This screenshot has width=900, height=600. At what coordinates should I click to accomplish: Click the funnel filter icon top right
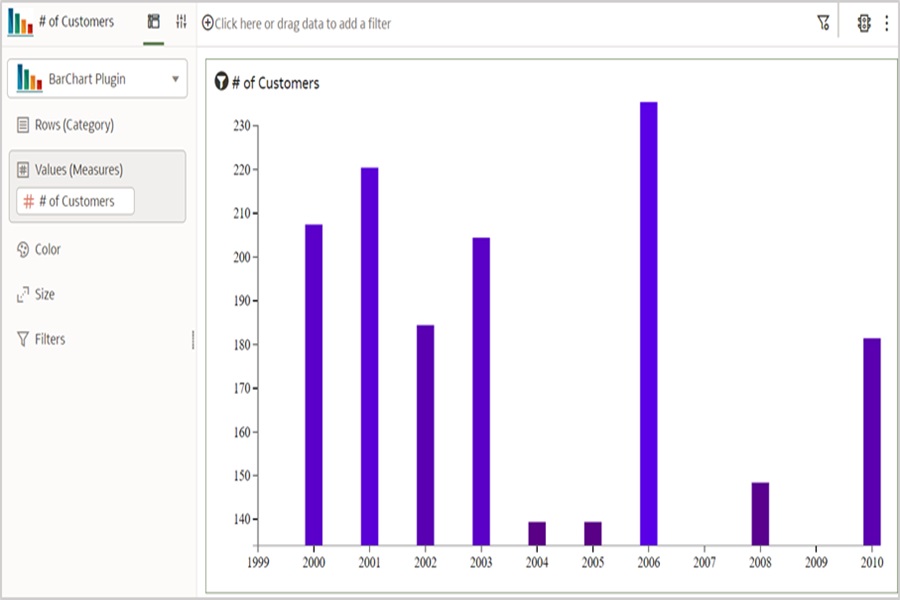click(x=822, y=22)
